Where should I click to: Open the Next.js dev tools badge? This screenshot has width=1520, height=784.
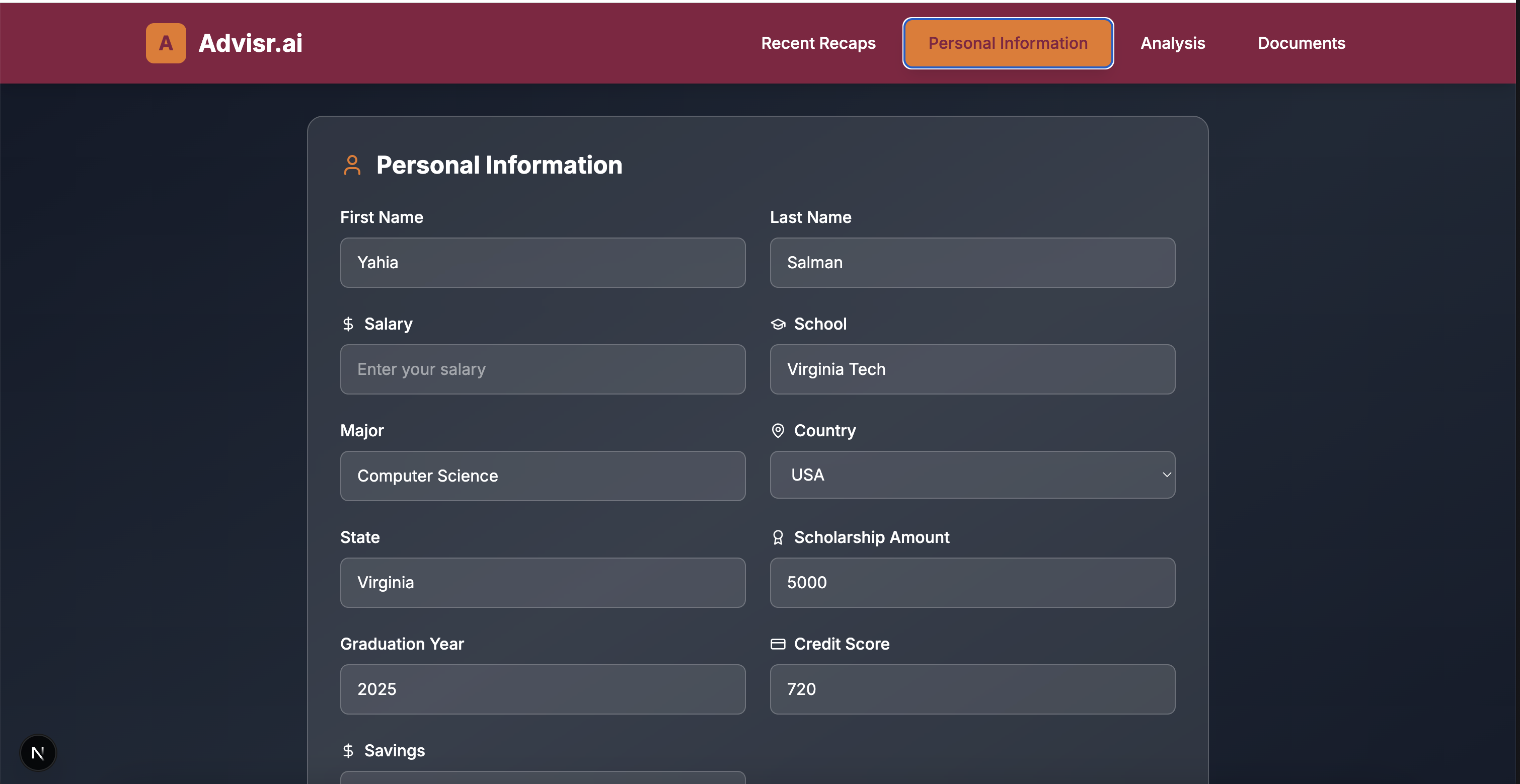[38, 753]
